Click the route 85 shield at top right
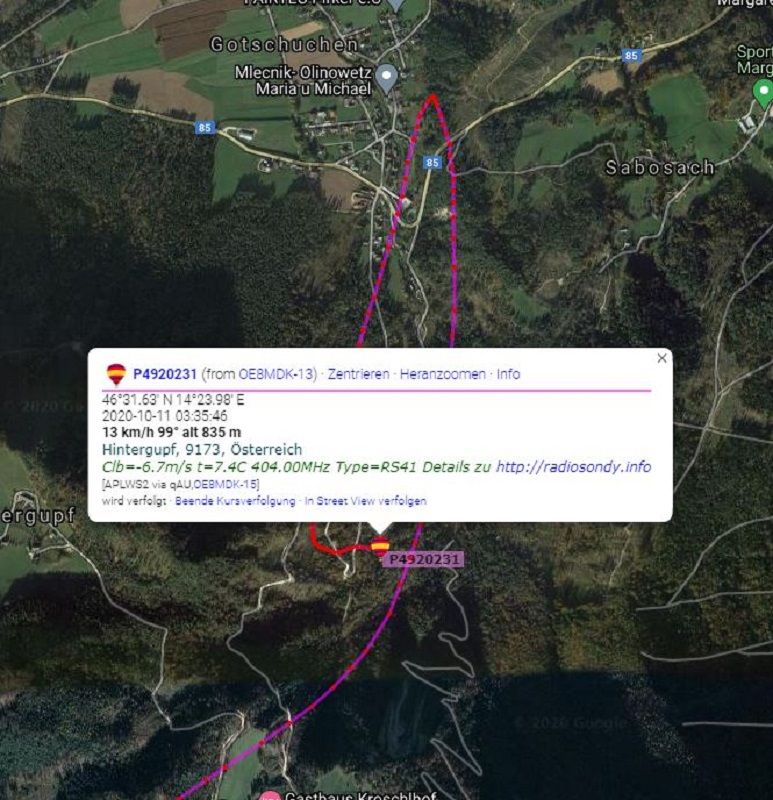Image resolution: width=773 pixels, height=800 pixels. tap(631, 56)
